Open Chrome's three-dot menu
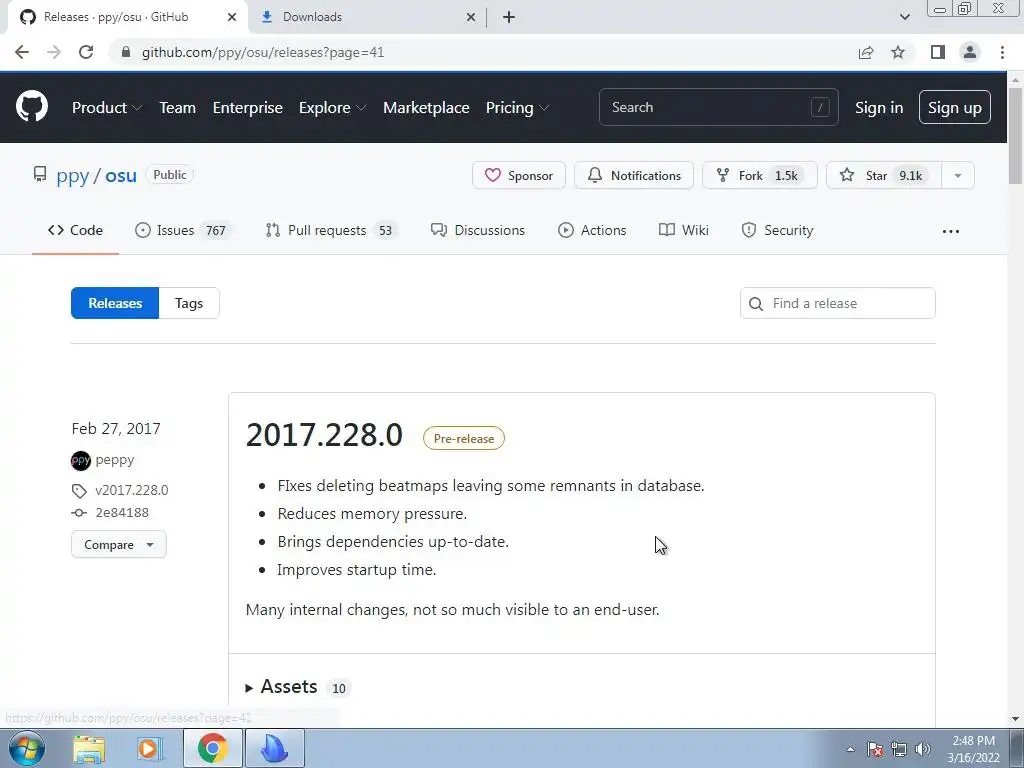Viewport: 1024px width, 768px height. (1002, 52)
